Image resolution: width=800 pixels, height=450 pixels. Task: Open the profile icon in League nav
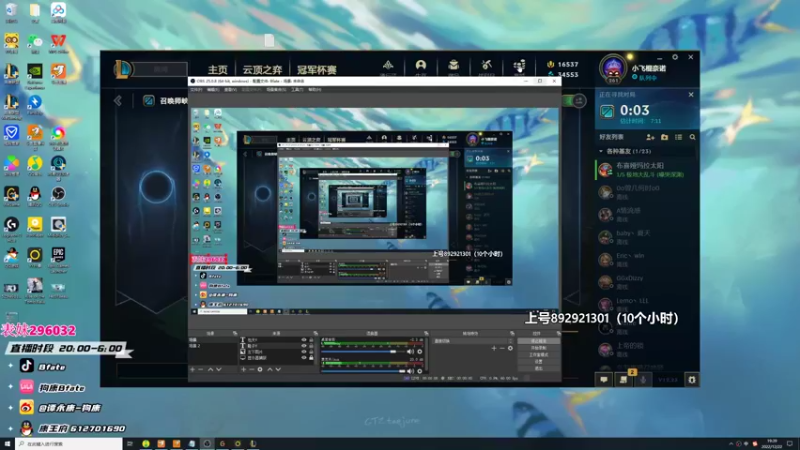(x=420, y=65)
